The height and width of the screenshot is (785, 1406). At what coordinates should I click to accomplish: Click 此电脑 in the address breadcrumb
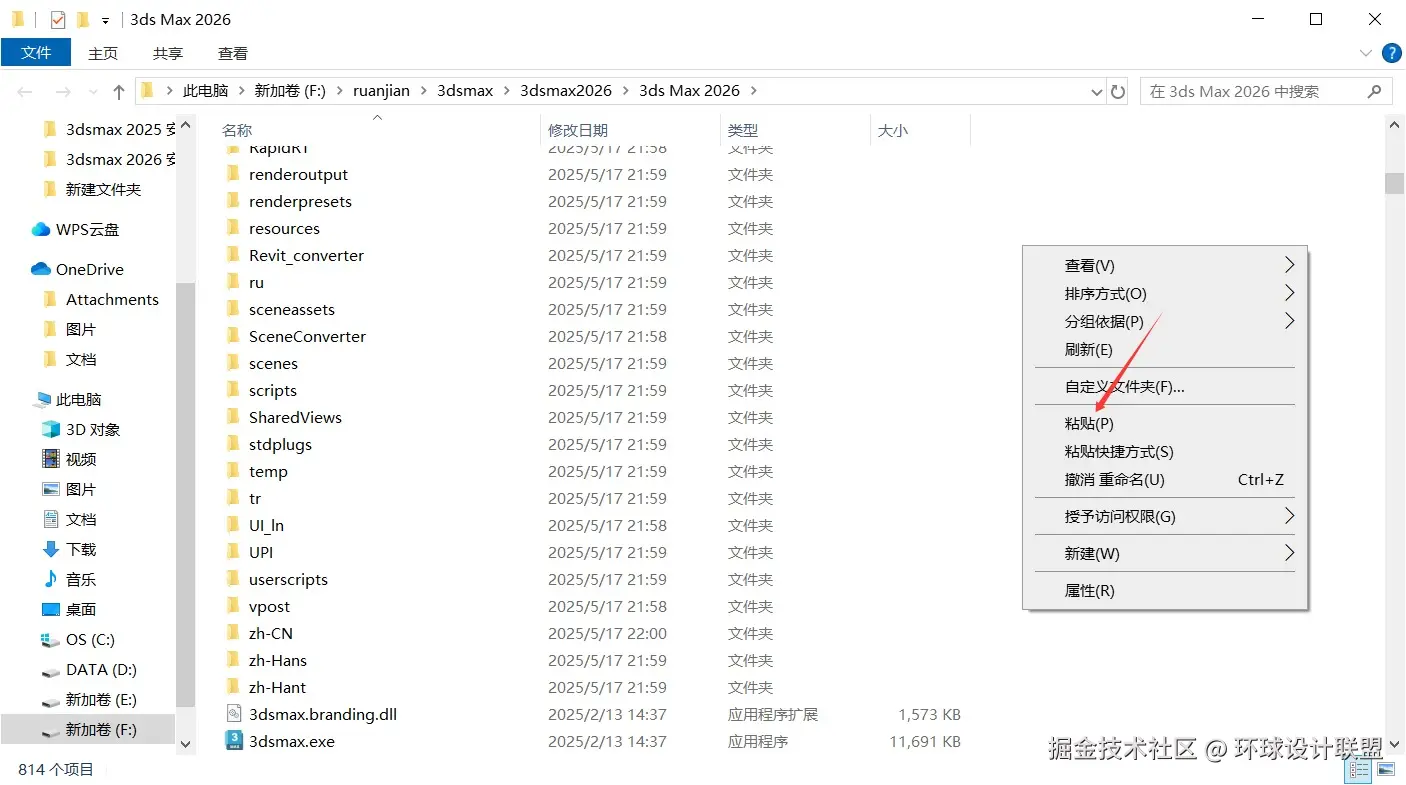[x=205, y=90]
